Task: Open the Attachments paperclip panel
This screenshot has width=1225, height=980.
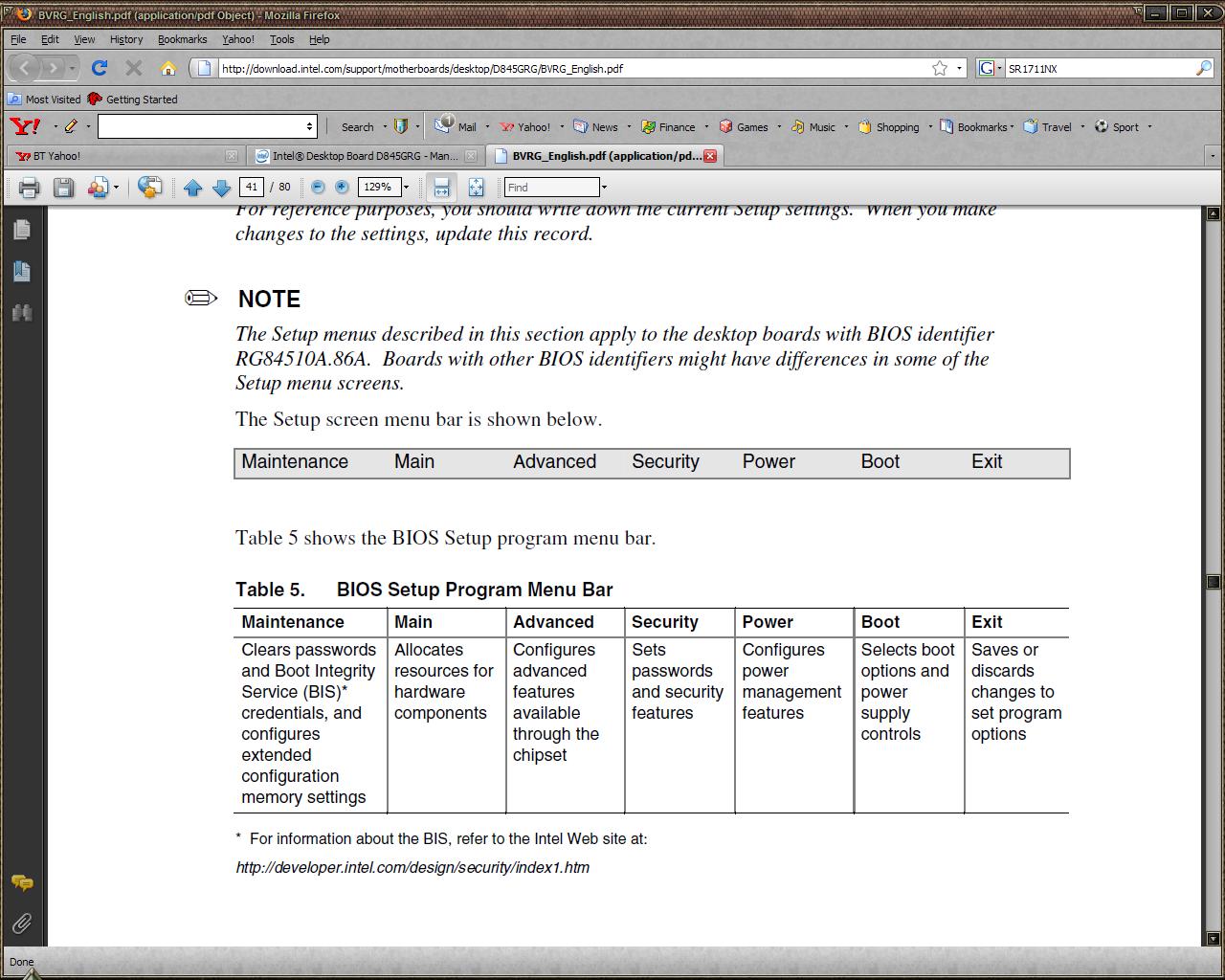Action: (22, 923)
